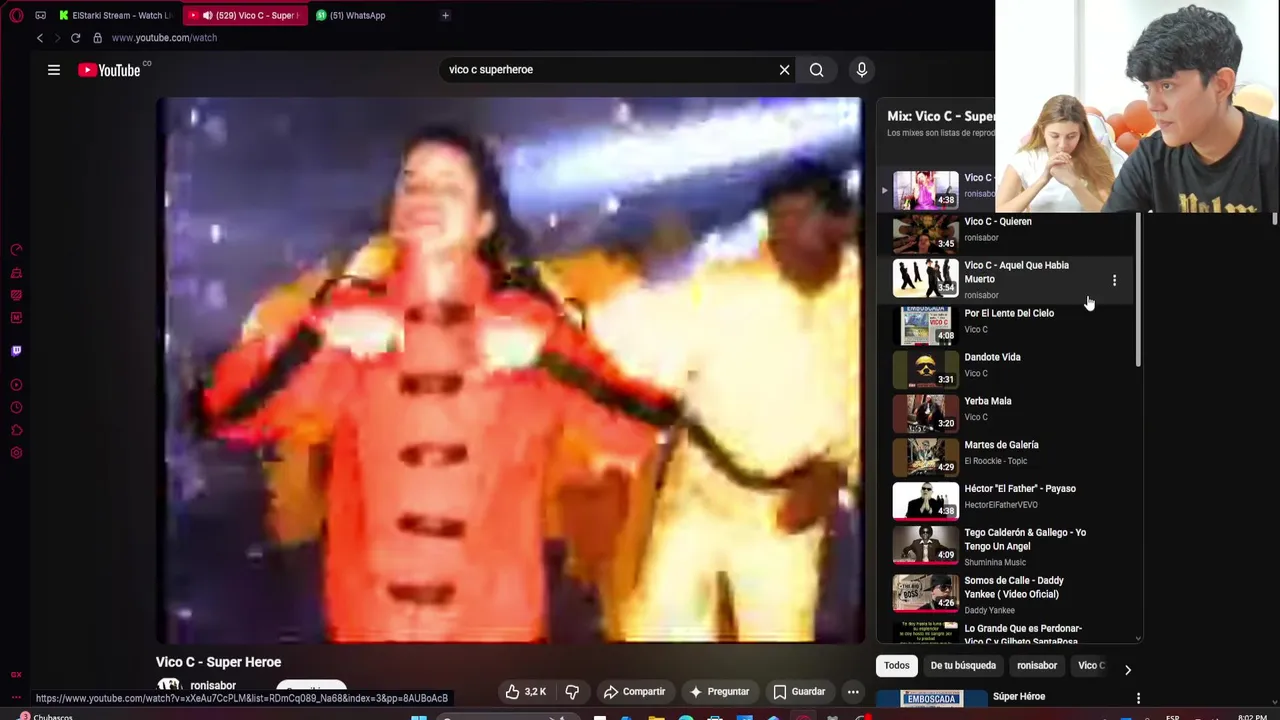Click the Vico C - Super Heroe title
This screenshot has height=720, width=1280.
pyautogui.click(x=218, y=662)
